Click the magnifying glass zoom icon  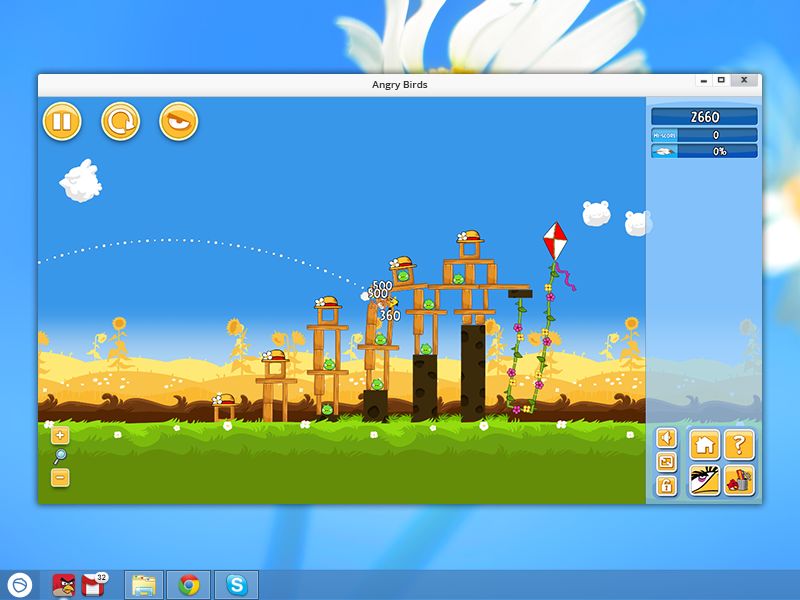pos(60,456)
